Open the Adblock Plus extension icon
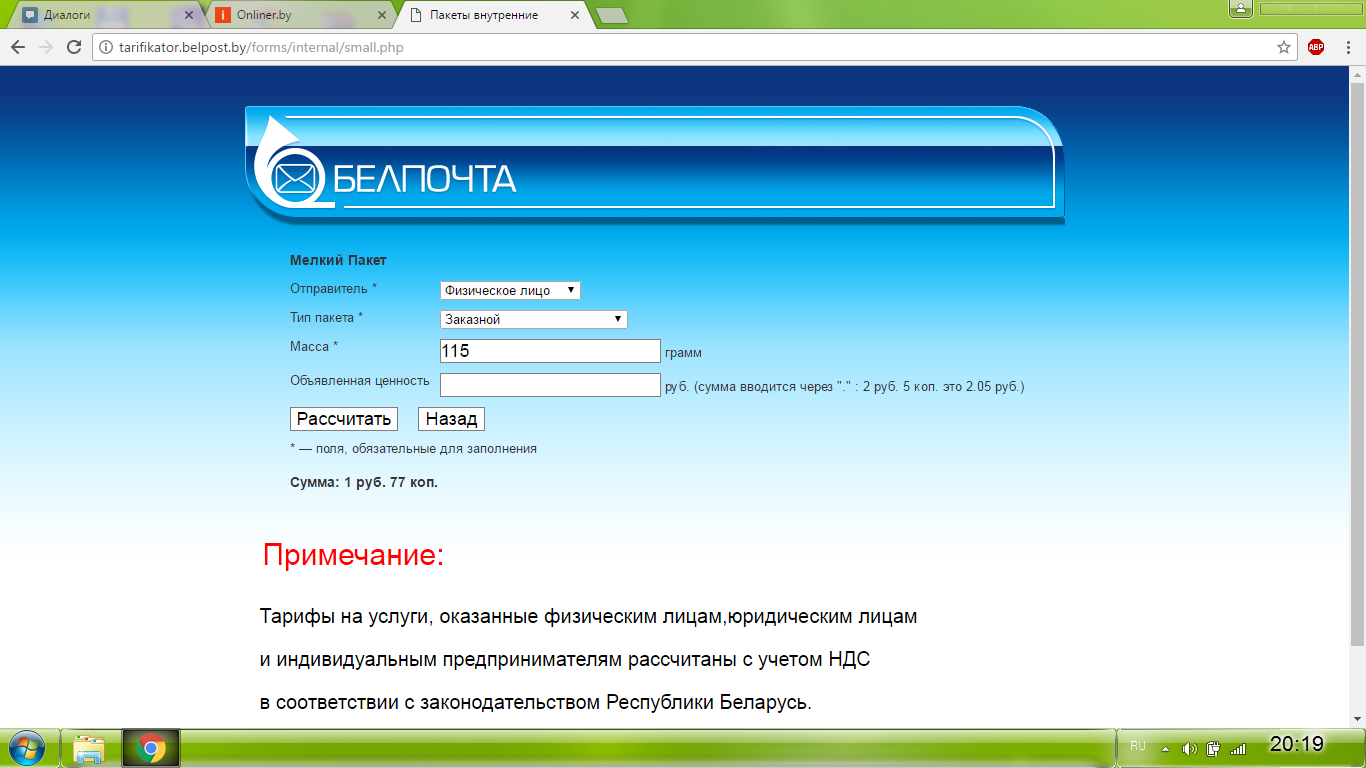The image size is (1366, 768). pos(1316,47)
